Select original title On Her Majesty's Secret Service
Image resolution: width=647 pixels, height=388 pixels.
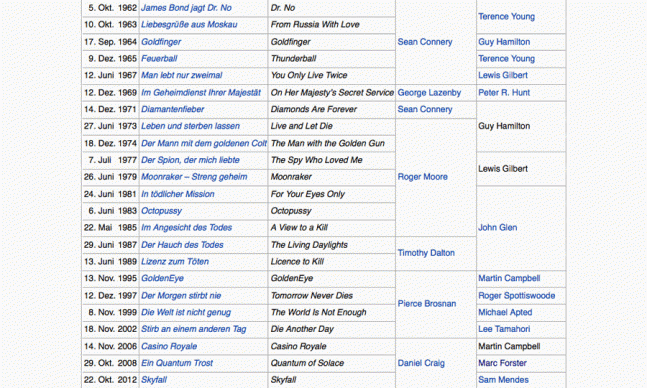332,93
